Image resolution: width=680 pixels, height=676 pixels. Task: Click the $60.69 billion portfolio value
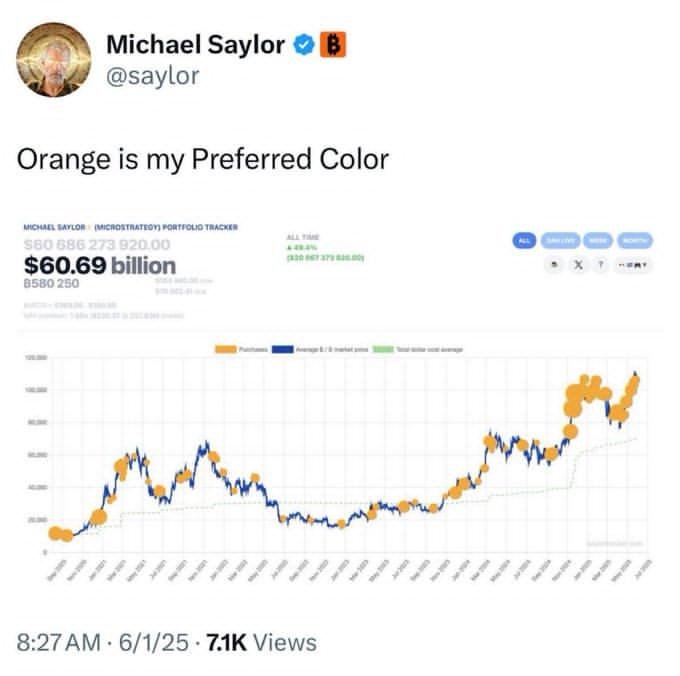[100, 265]
